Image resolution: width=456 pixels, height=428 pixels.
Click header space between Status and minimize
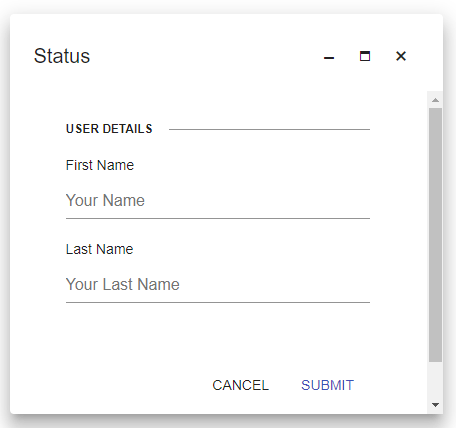tap(207, 56)
